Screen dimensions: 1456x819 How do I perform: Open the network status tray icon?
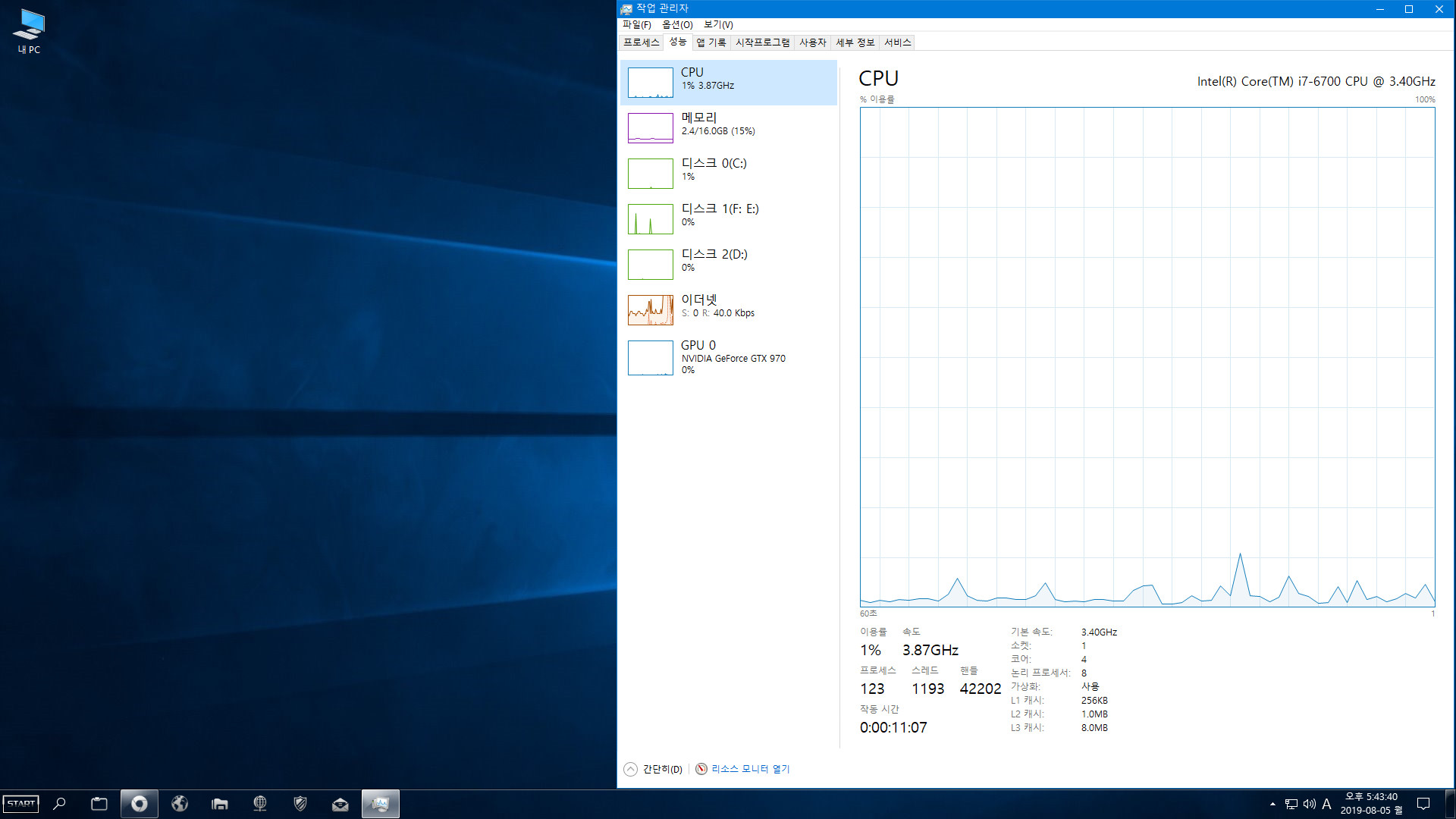(x=1291, y=804)
